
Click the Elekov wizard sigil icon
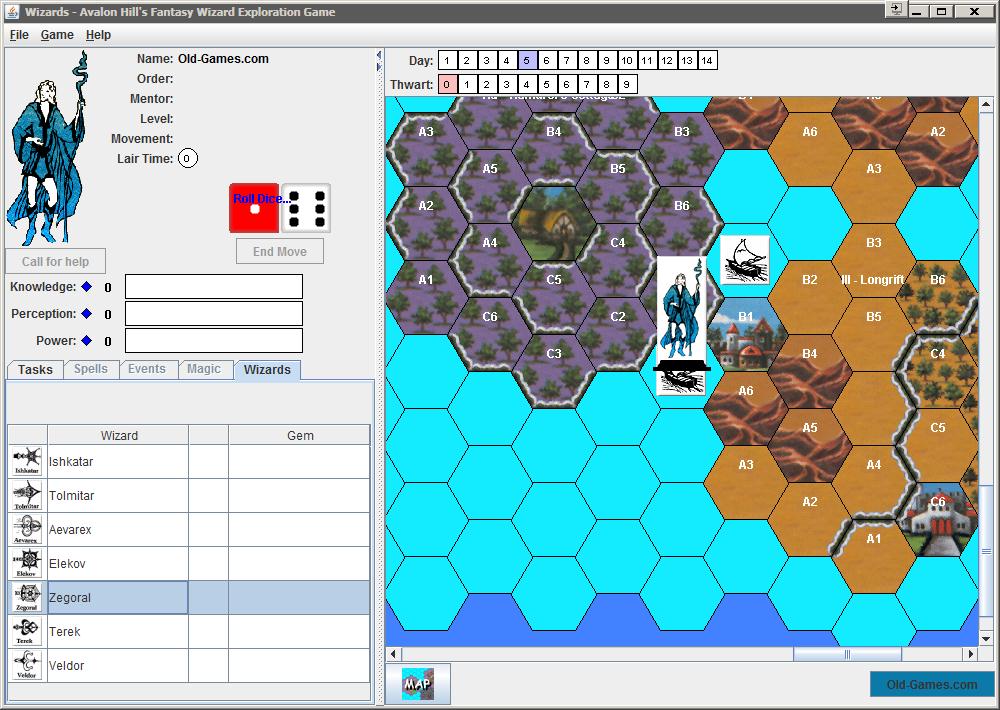click(27, 563)
